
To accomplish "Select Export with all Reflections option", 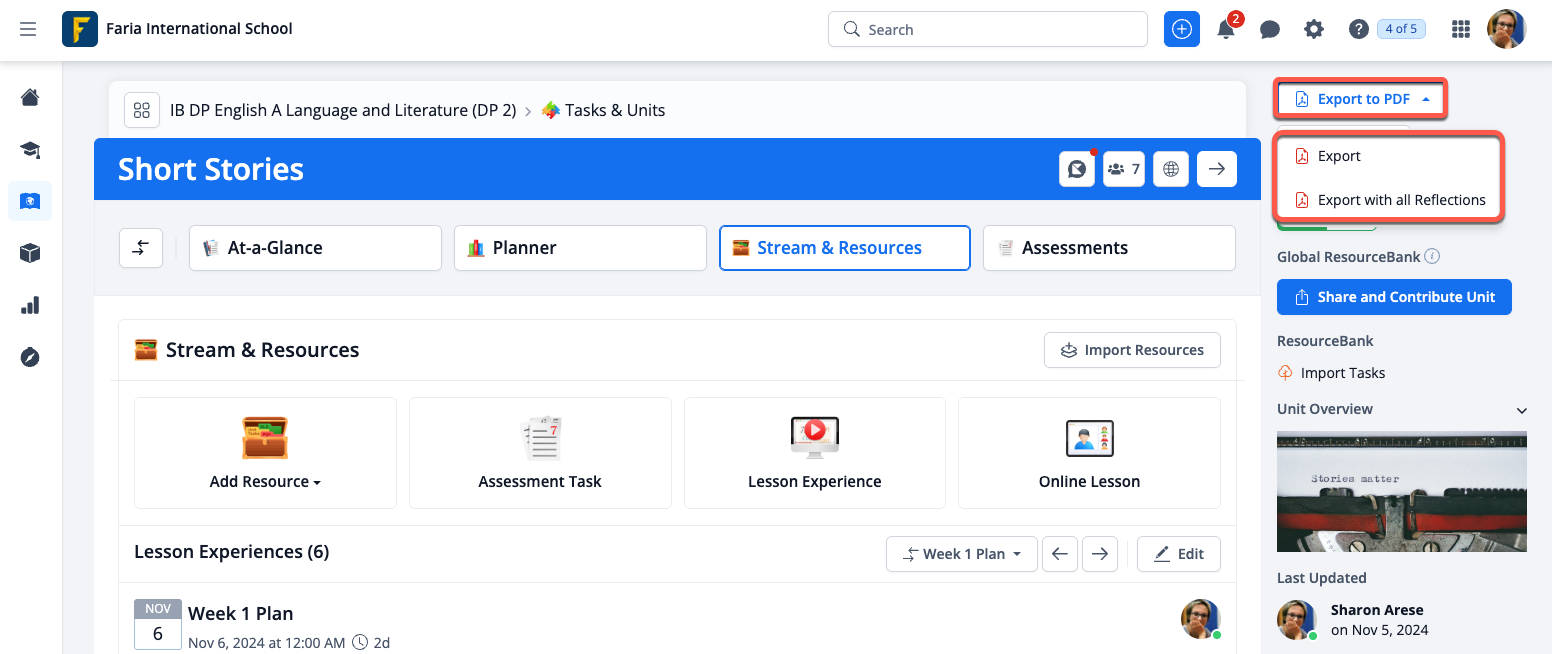I will [1400, 200].
